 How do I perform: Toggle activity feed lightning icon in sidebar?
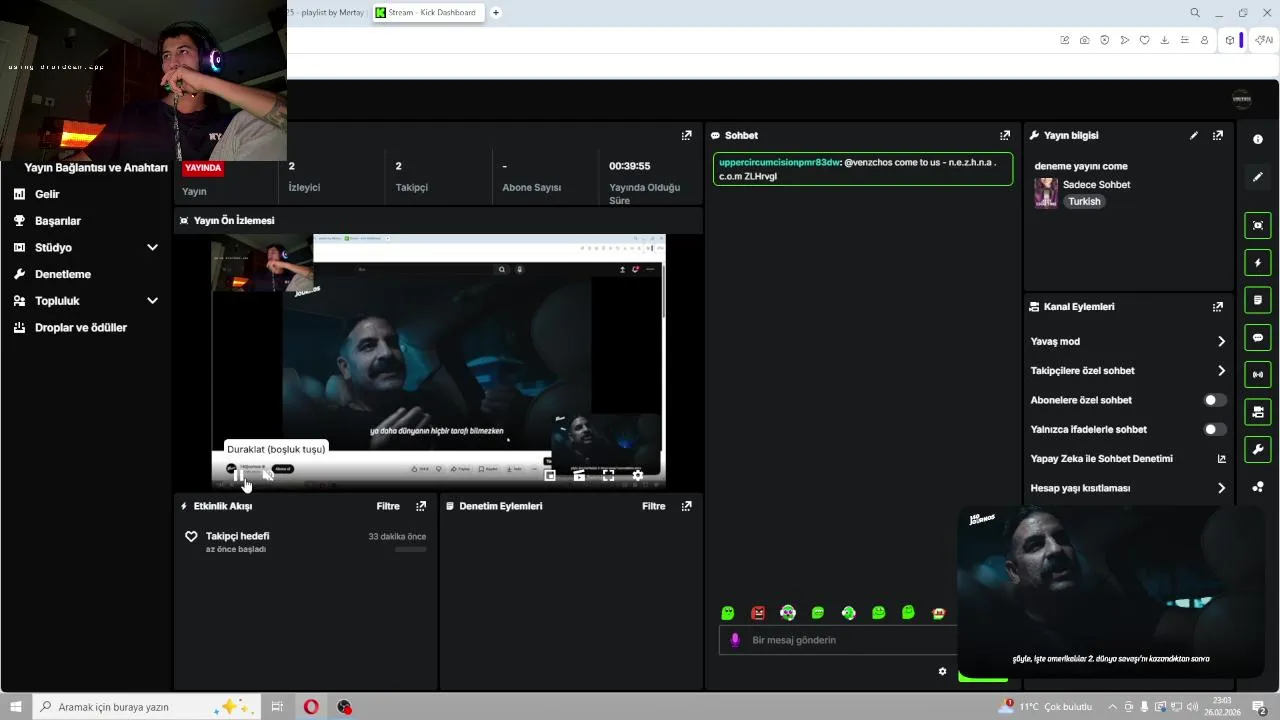click(1258, 263)
